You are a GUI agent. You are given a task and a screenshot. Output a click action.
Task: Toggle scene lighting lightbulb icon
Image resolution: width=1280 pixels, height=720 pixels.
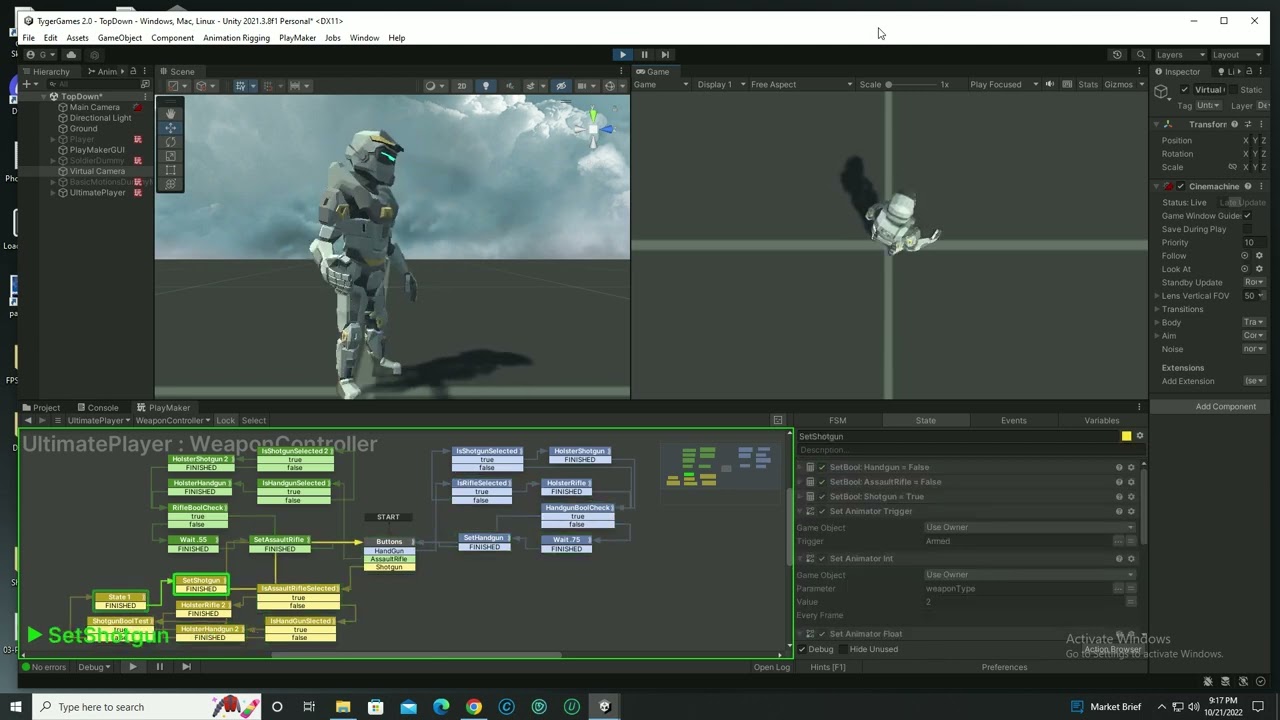486,86
